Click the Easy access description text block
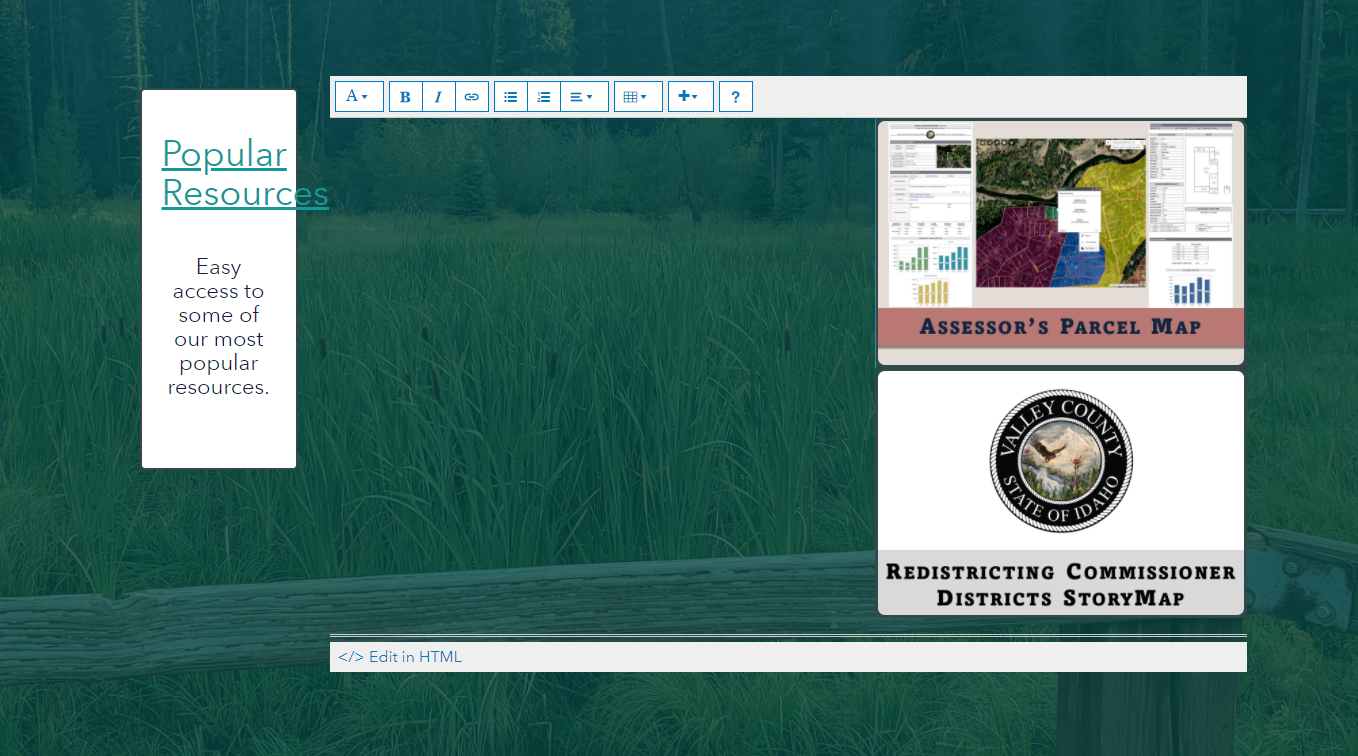 click(x=218, y=326)
